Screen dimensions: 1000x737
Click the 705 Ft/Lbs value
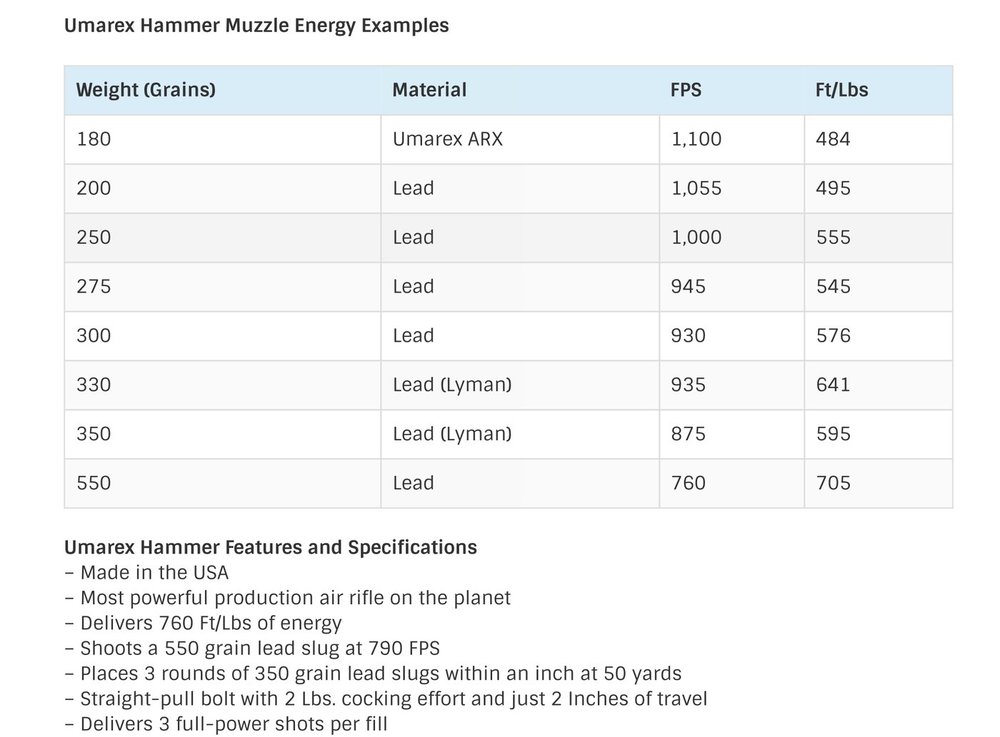pos(833,483)
